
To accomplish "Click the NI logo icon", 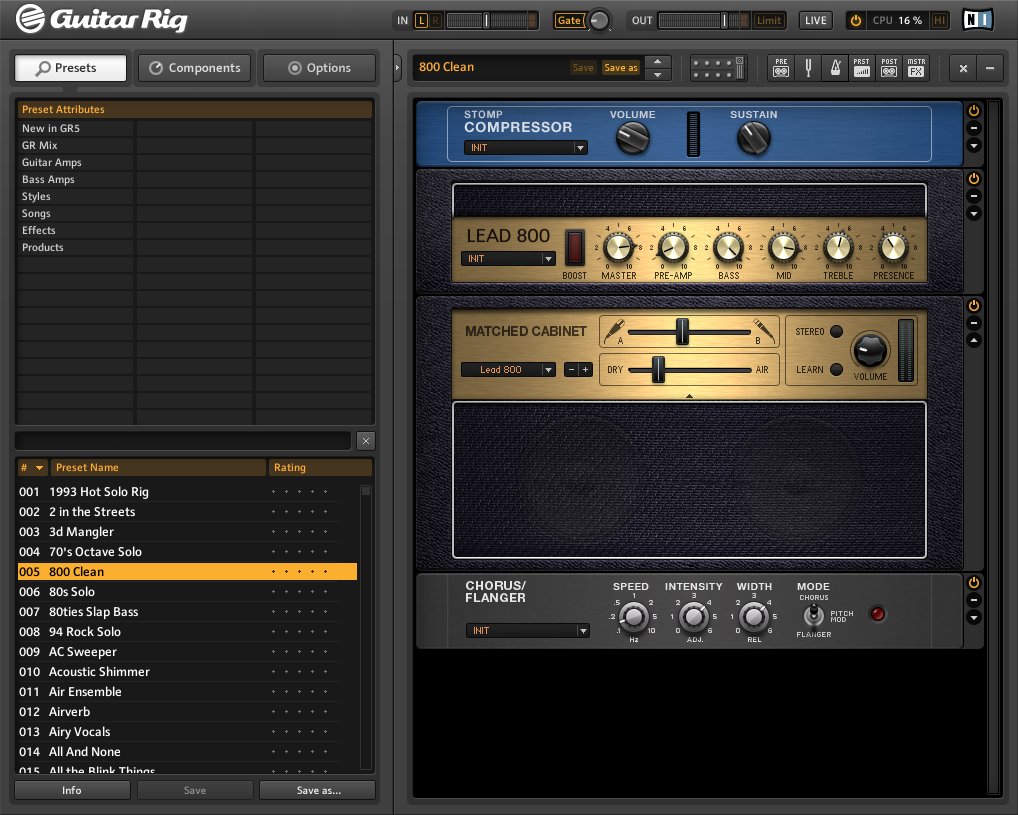I will click(x=978, y=20).
